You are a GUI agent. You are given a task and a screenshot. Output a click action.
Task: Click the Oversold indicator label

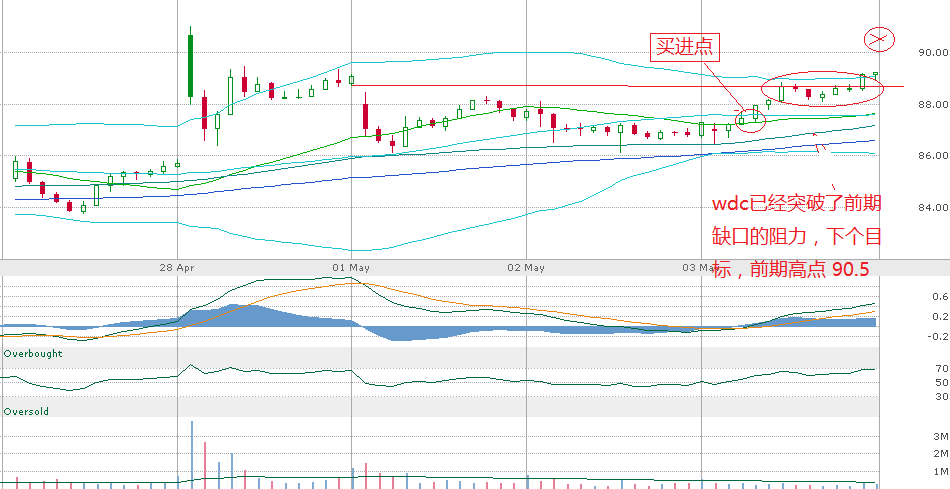pyautogui.click(x=26, y=411)
